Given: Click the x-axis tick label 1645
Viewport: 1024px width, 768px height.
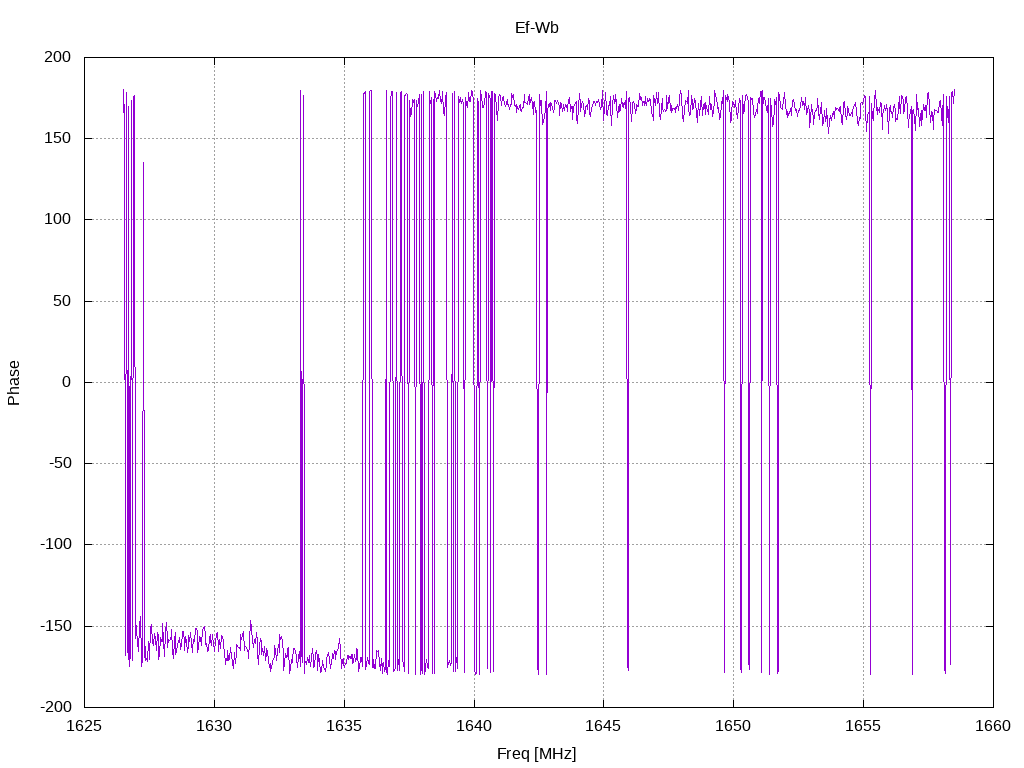Looking at the screenshot, I should point(603,726).
